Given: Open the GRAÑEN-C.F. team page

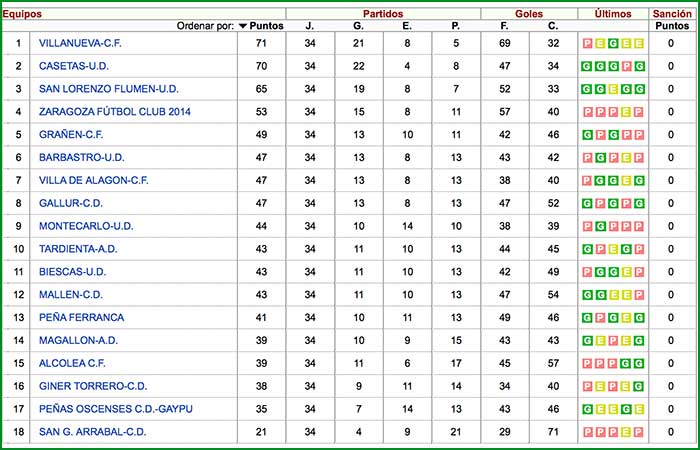Looking at the screenshot, I should point(71,135).
